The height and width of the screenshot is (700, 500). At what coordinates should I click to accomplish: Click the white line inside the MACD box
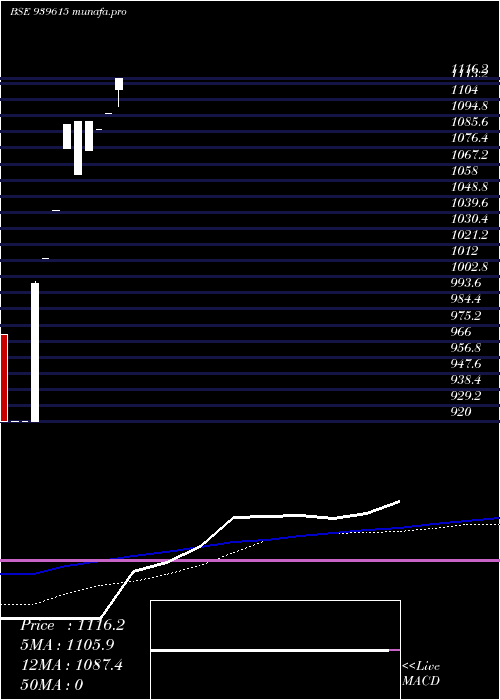click(270, 650)
